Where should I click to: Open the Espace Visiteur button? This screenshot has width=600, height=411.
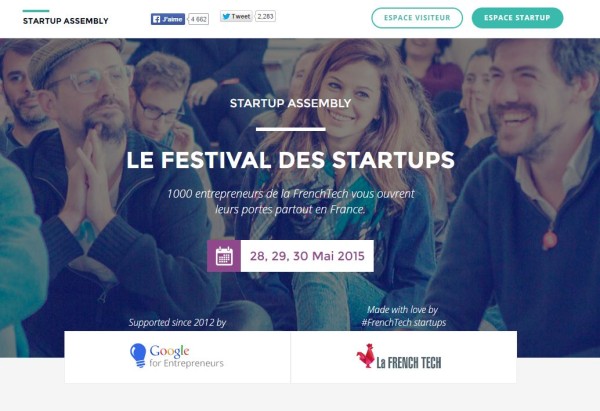coord(417,18)
